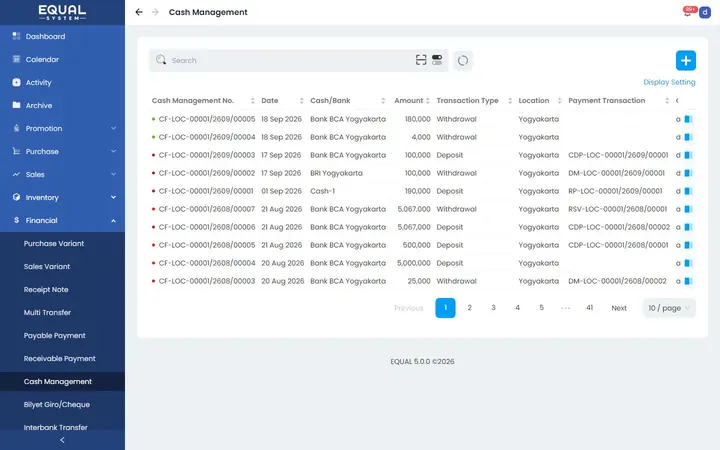Open Receivable Payment in sidebar
Screen dimensions: 720x450
click(x=60, y=358)
